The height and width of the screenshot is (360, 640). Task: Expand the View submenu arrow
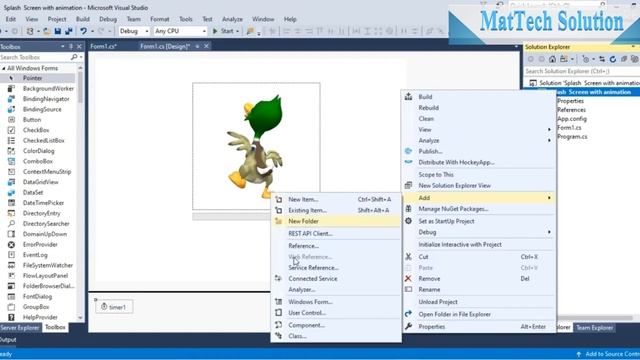549,129
